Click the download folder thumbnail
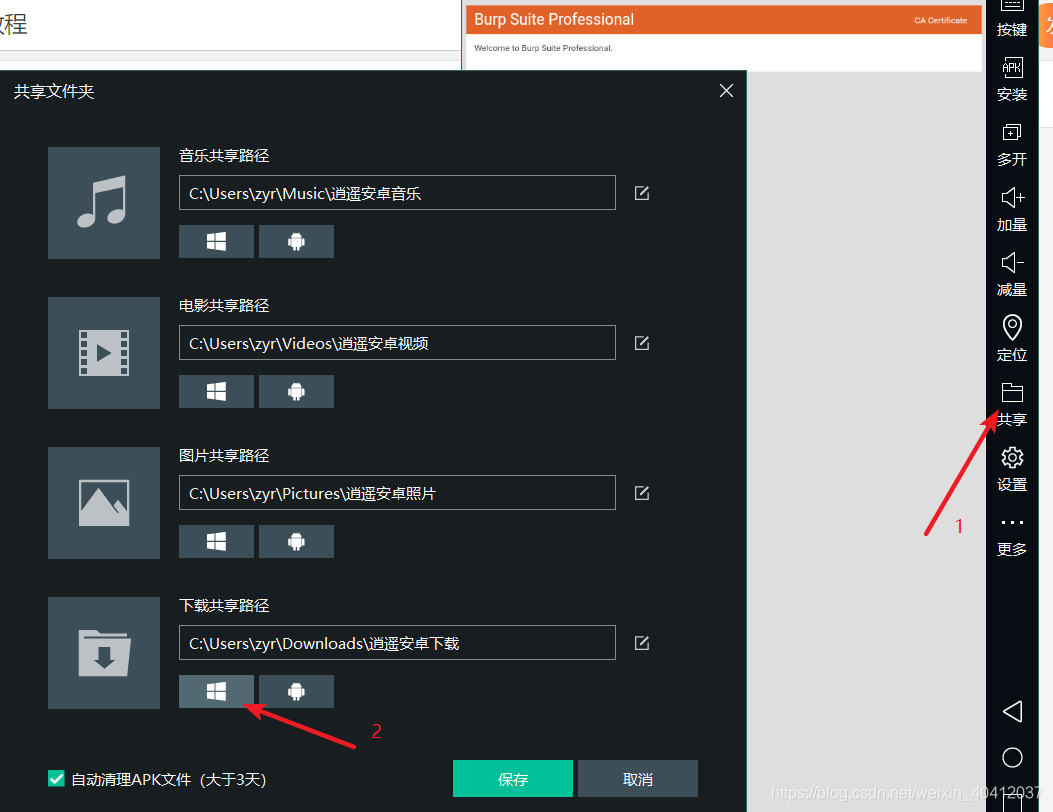Screen dimensions: 1053x812 [x=104, y=653]
